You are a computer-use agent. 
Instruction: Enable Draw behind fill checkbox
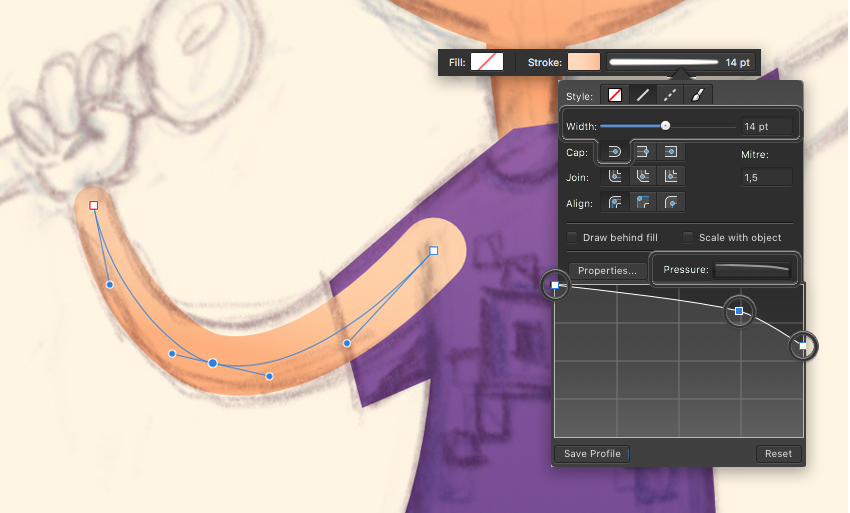(573, 238)
